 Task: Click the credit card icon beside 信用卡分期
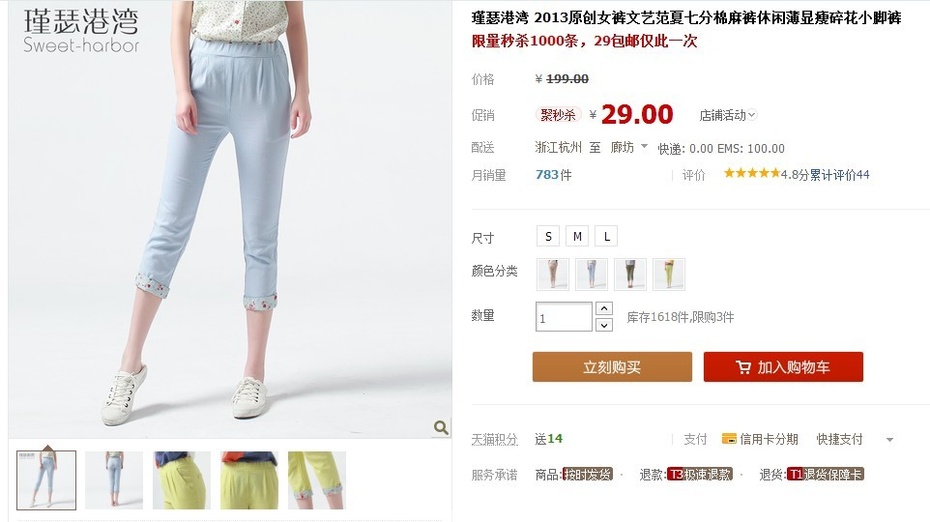[729, 439]
